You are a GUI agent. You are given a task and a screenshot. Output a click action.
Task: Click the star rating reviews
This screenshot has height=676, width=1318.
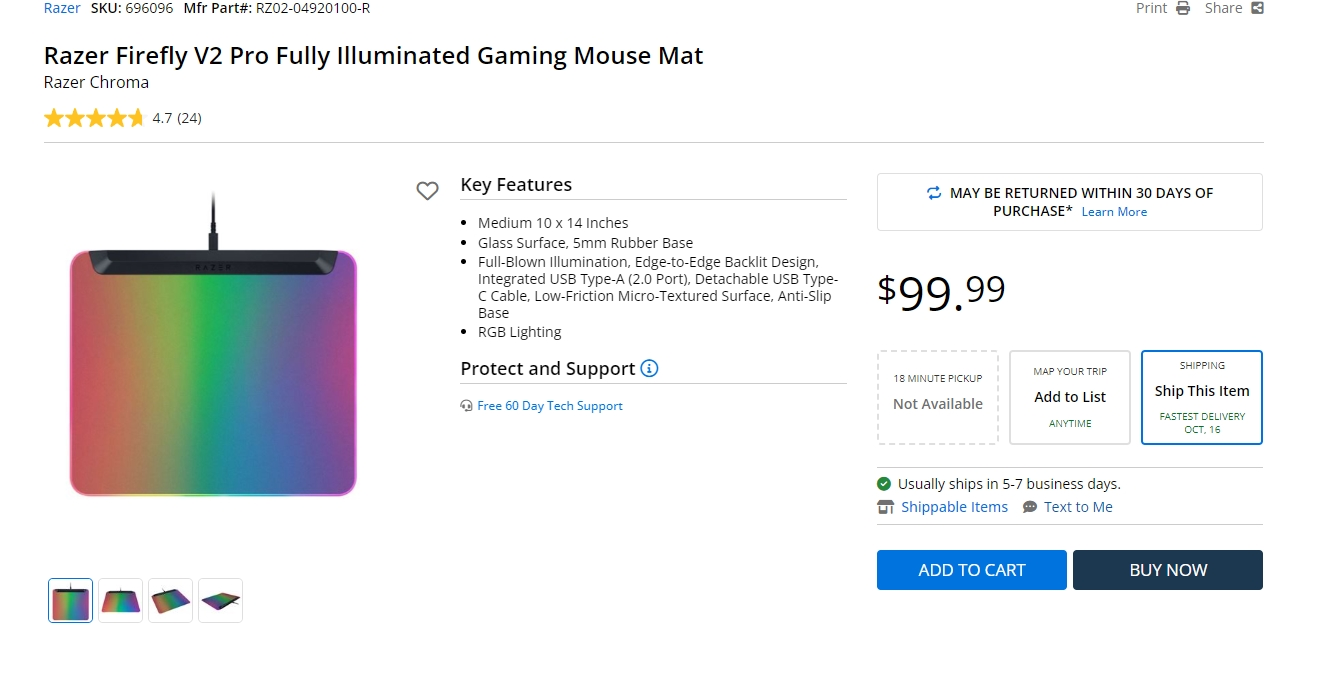[x=94, y=118]
